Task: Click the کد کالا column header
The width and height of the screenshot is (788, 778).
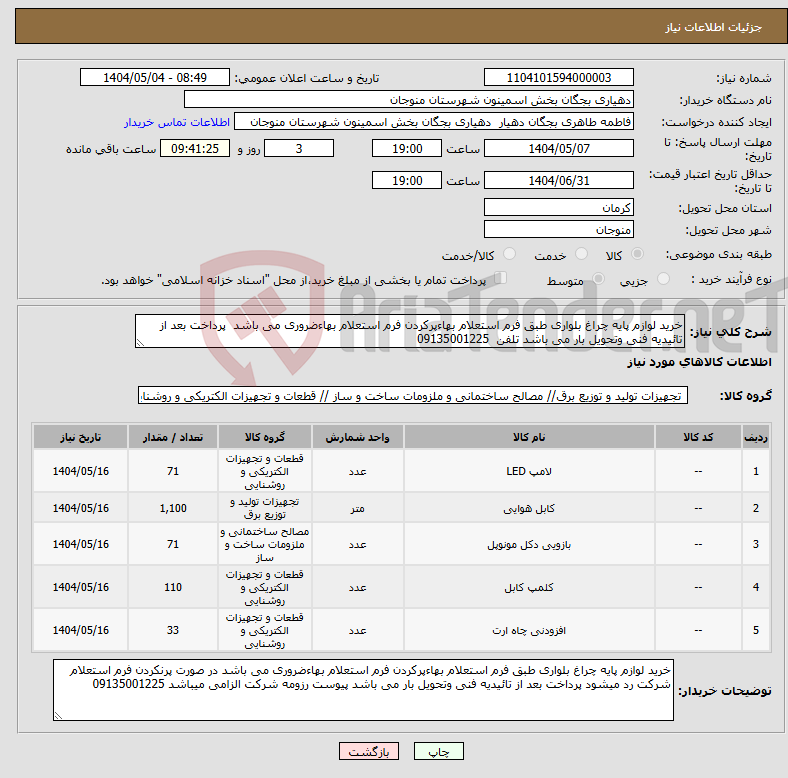Action: tap(698, 437)
